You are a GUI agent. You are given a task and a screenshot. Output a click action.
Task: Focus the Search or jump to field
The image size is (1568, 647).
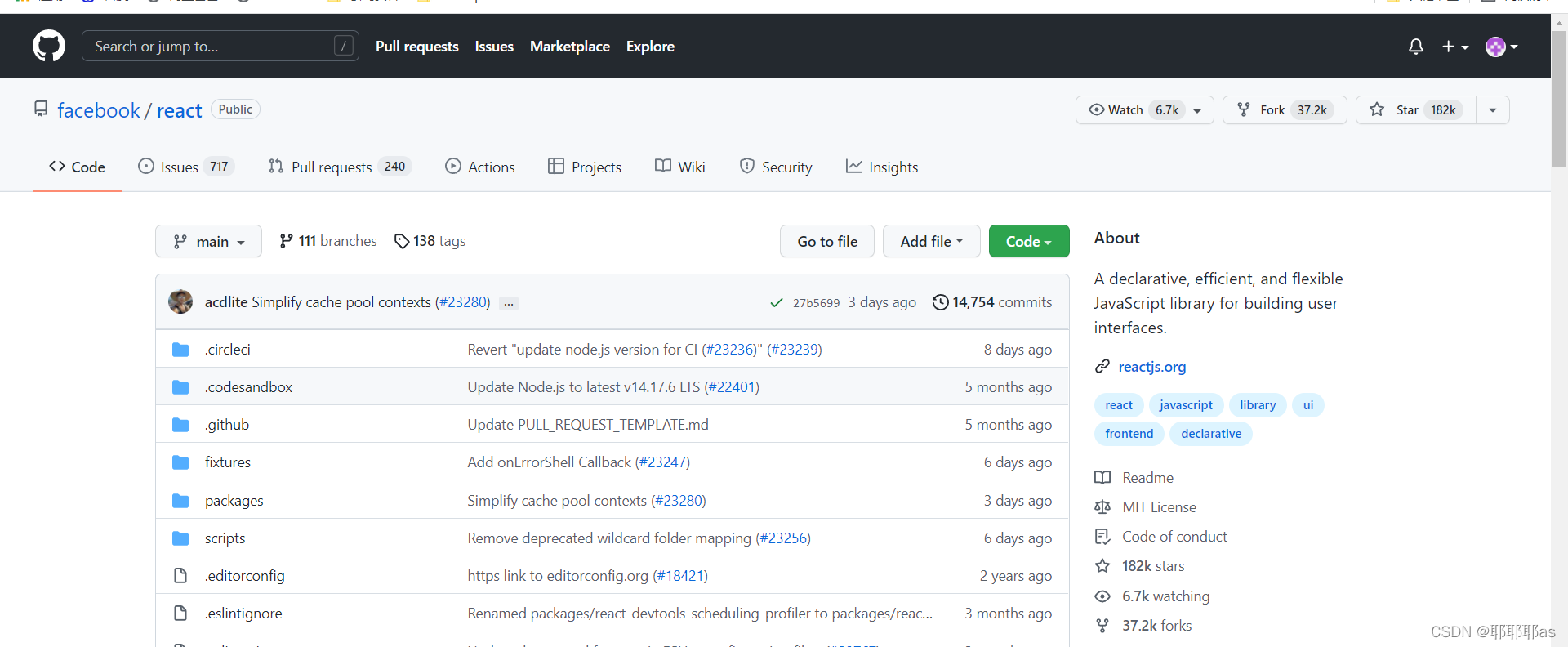220,46
